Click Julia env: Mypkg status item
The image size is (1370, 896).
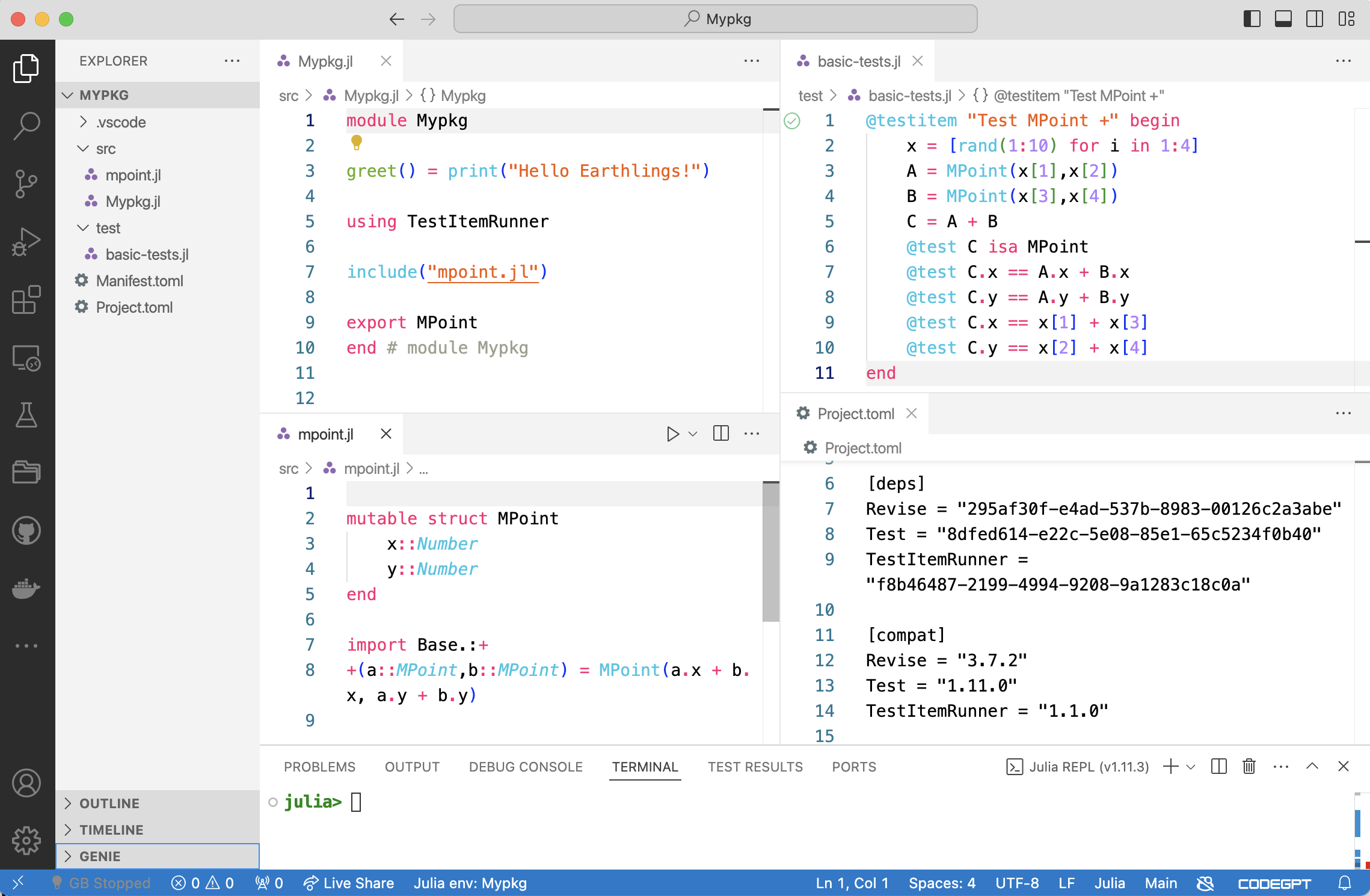tap(470, 883)
